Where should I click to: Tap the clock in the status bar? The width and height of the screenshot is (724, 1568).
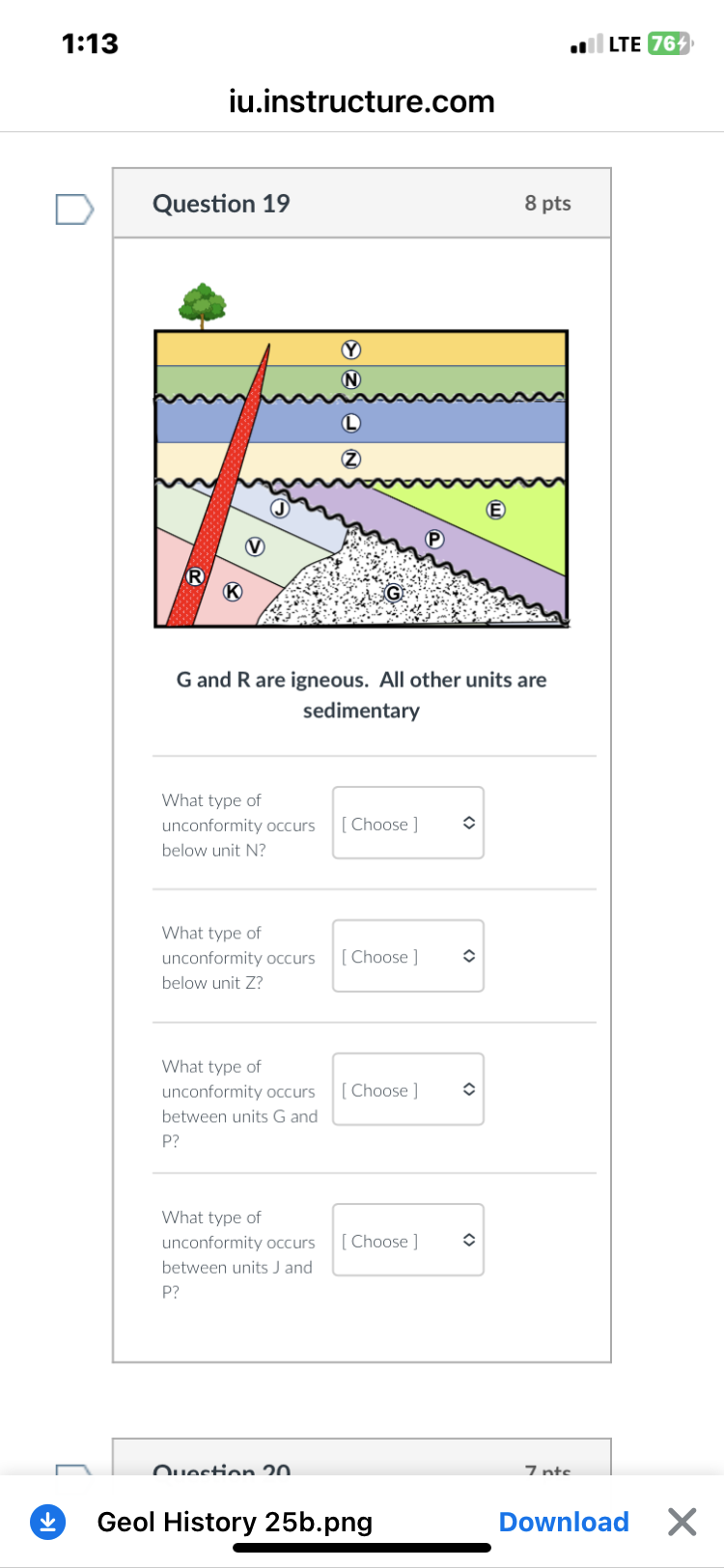click(x=90, y=43)
